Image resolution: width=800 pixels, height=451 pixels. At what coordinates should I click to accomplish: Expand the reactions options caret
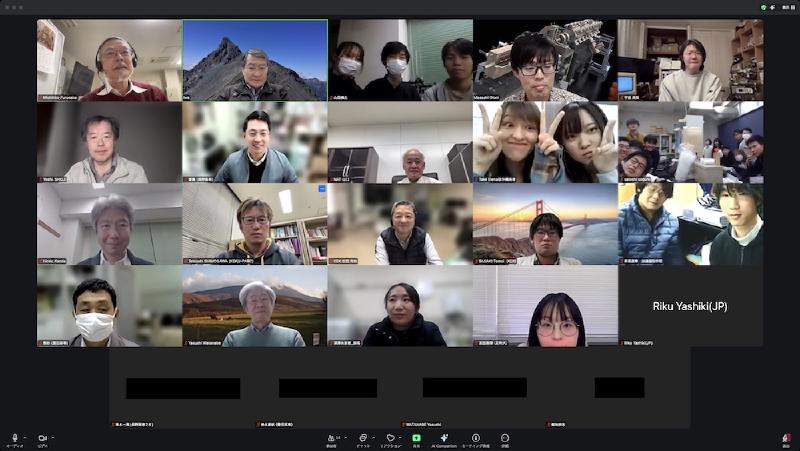point(401,437)
